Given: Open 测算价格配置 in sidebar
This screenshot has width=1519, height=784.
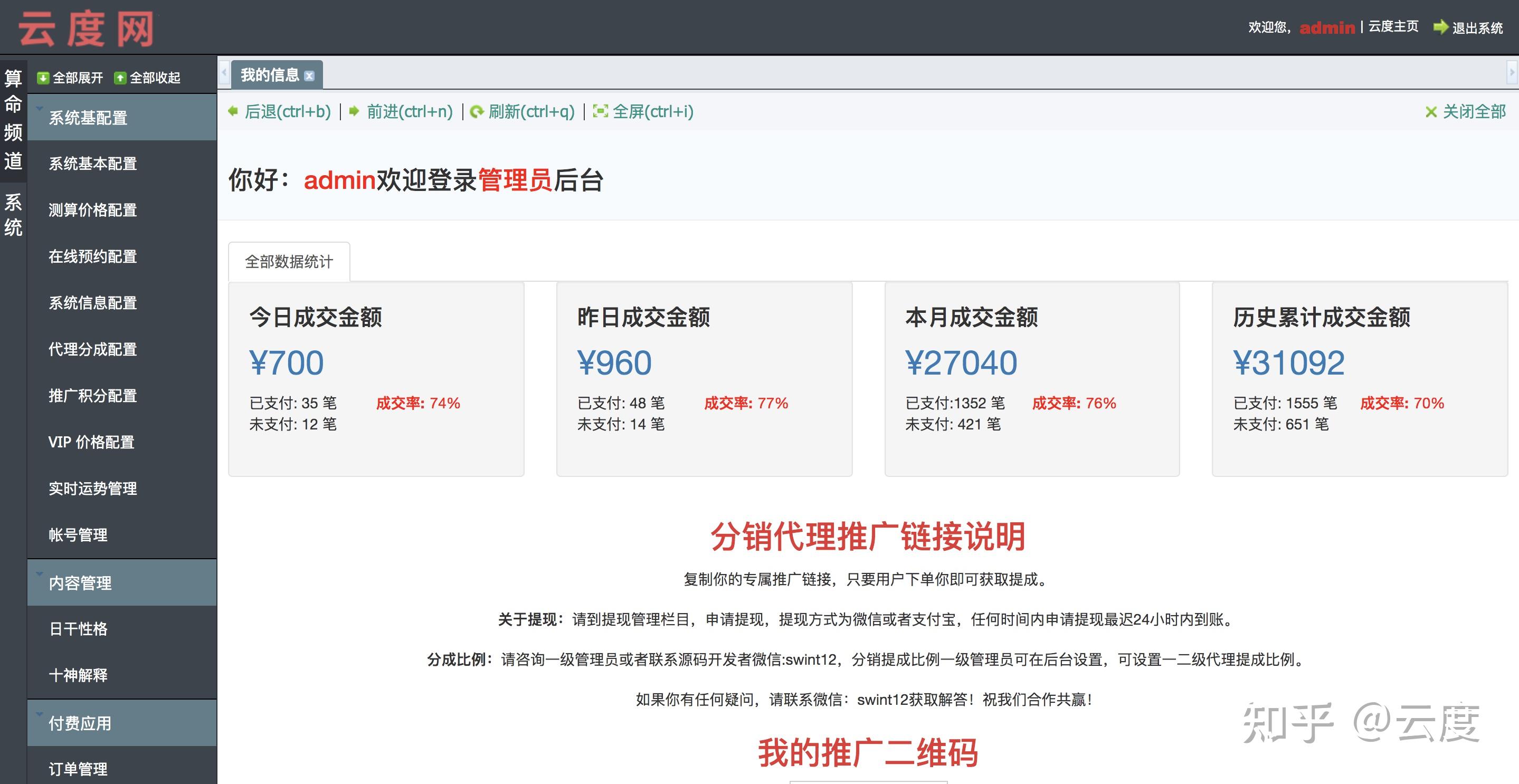Looking at the screenshot, I should click(x=92, y=210).
